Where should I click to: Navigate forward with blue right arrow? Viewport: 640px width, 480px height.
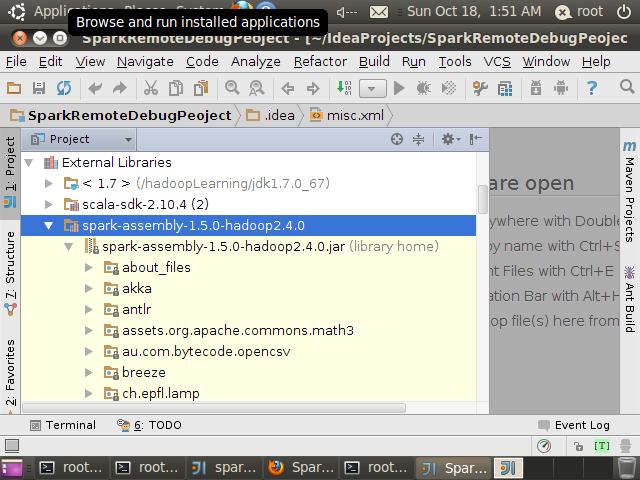pos(313,88)
